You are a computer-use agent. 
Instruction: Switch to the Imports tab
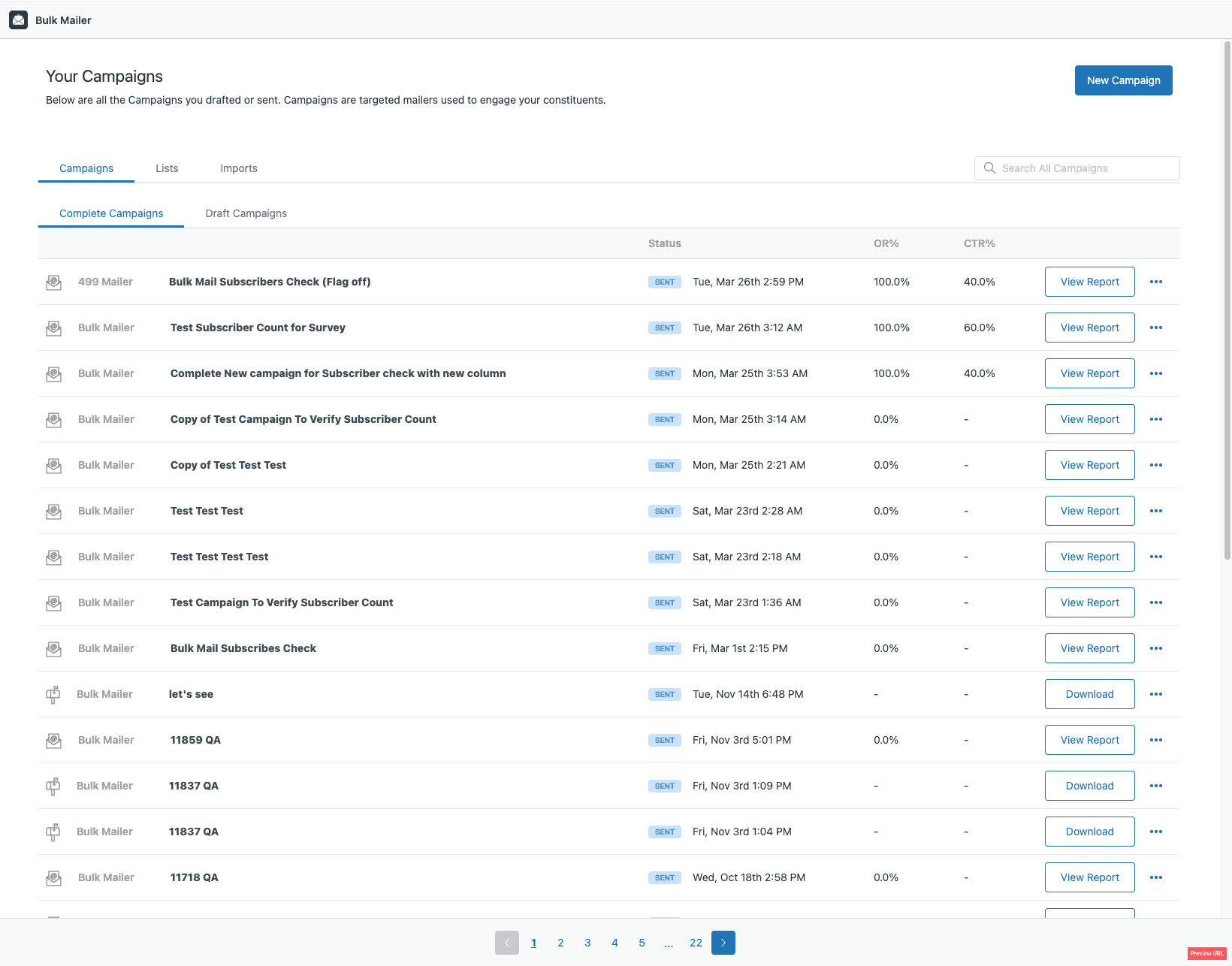(x=239, y=168)
